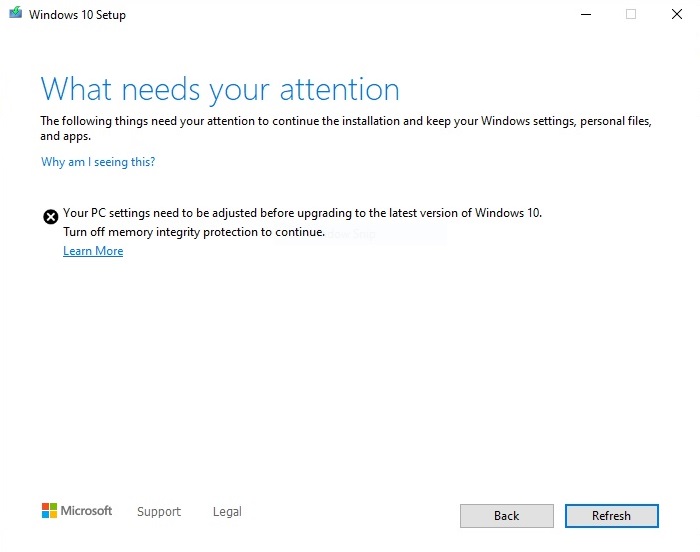The width and height of the screenshot is (700, 552).
Task: Click the 'What needs your attention' heading
Action: [220, 90]
